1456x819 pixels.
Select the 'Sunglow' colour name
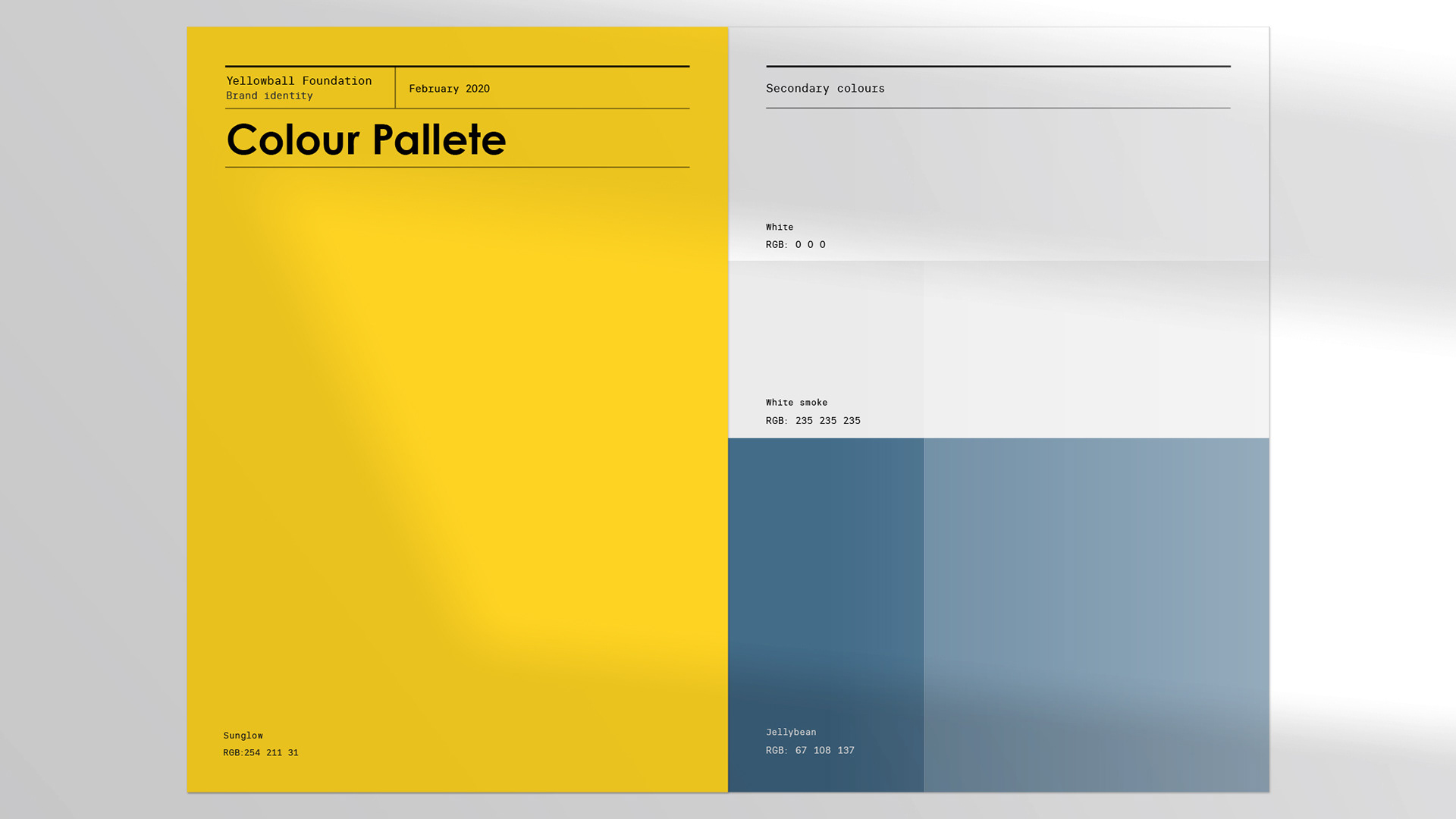[243, 736]
